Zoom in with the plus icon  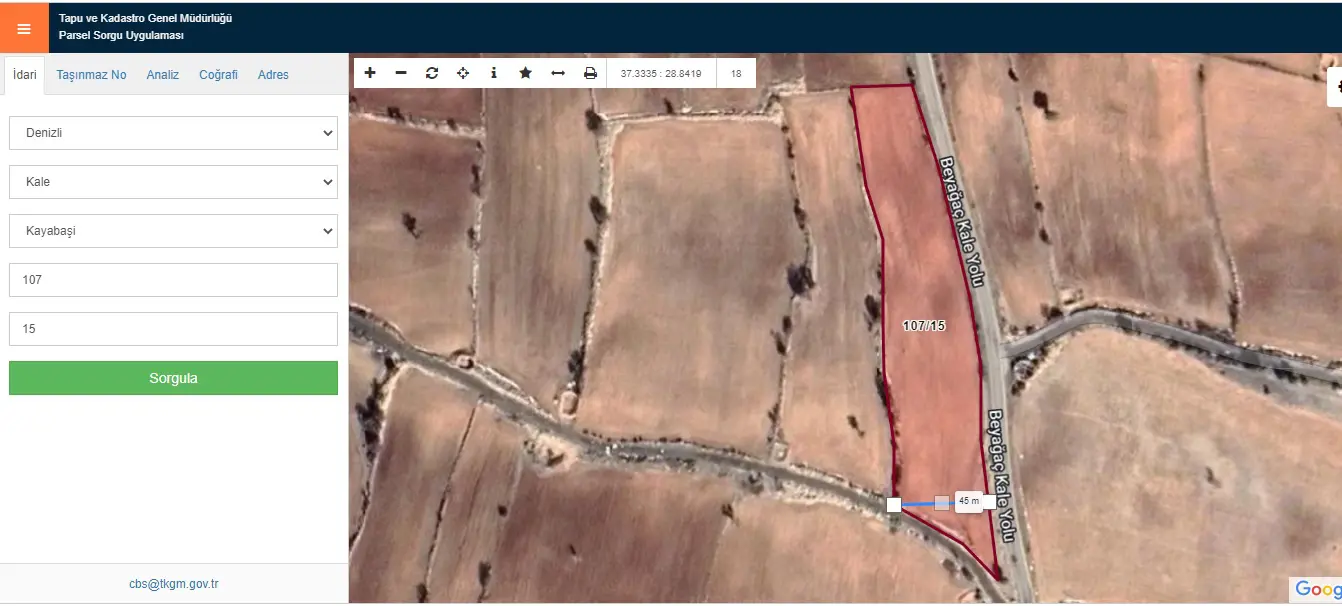coord(370,73)
